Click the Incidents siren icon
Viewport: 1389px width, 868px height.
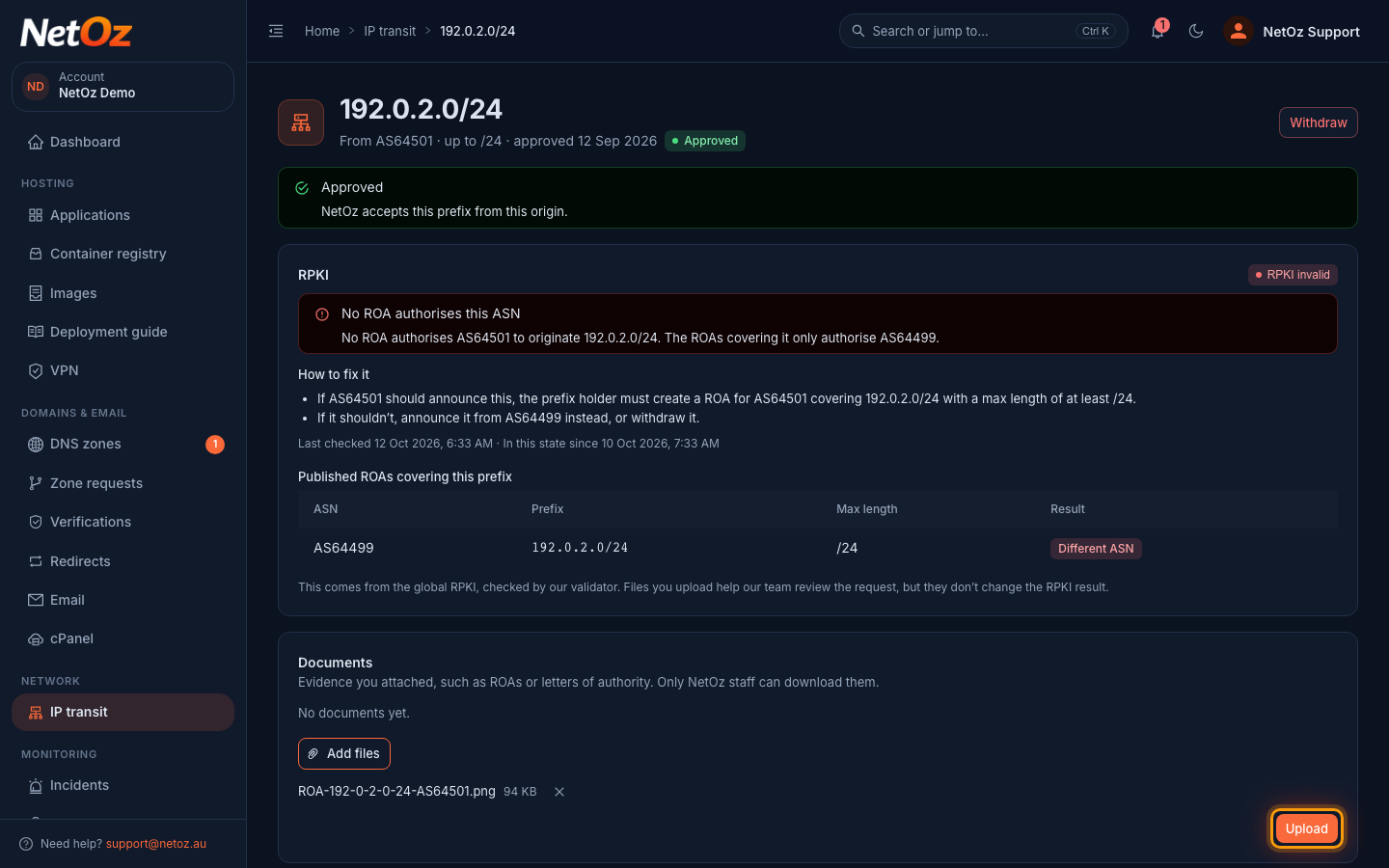coord(36,785)
